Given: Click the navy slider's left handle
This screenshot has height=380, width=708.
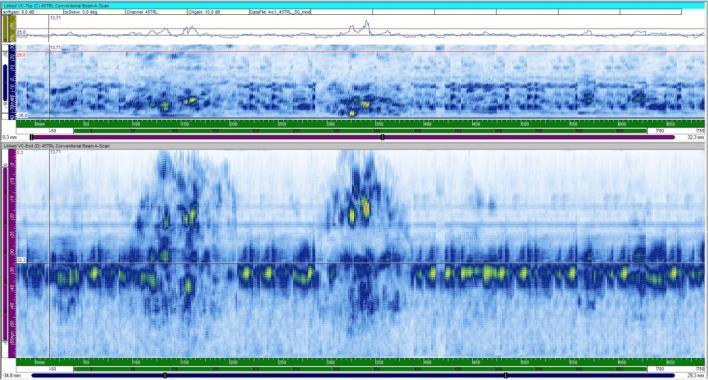Looking at the screenshot, I should click(x=165, y=375).
